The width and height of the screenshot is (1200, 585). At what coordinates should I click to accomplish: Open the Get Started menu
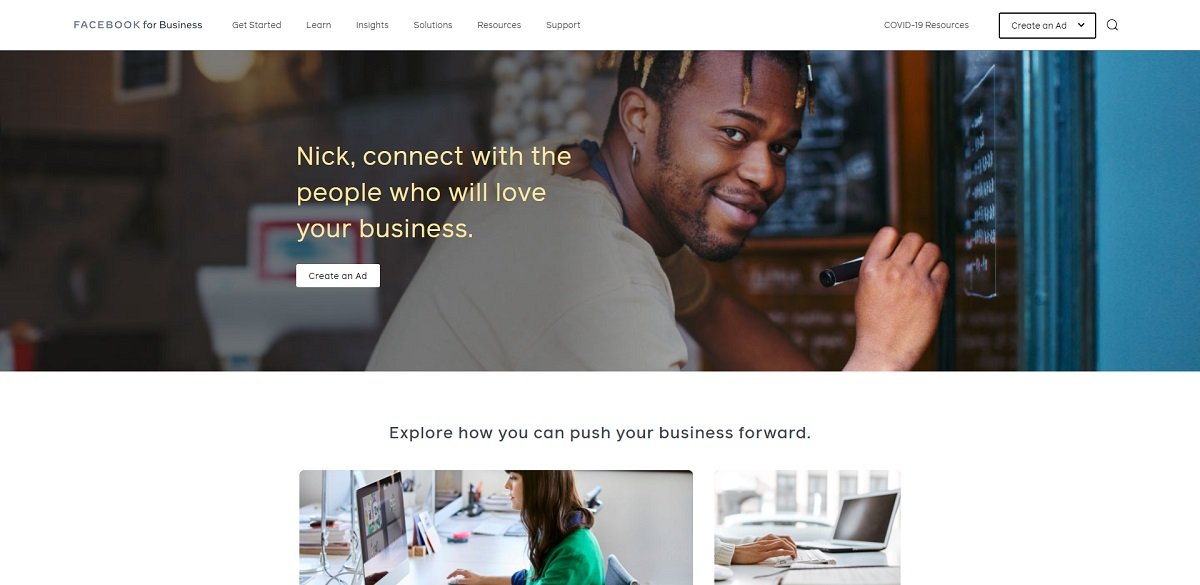pos(257,25)
